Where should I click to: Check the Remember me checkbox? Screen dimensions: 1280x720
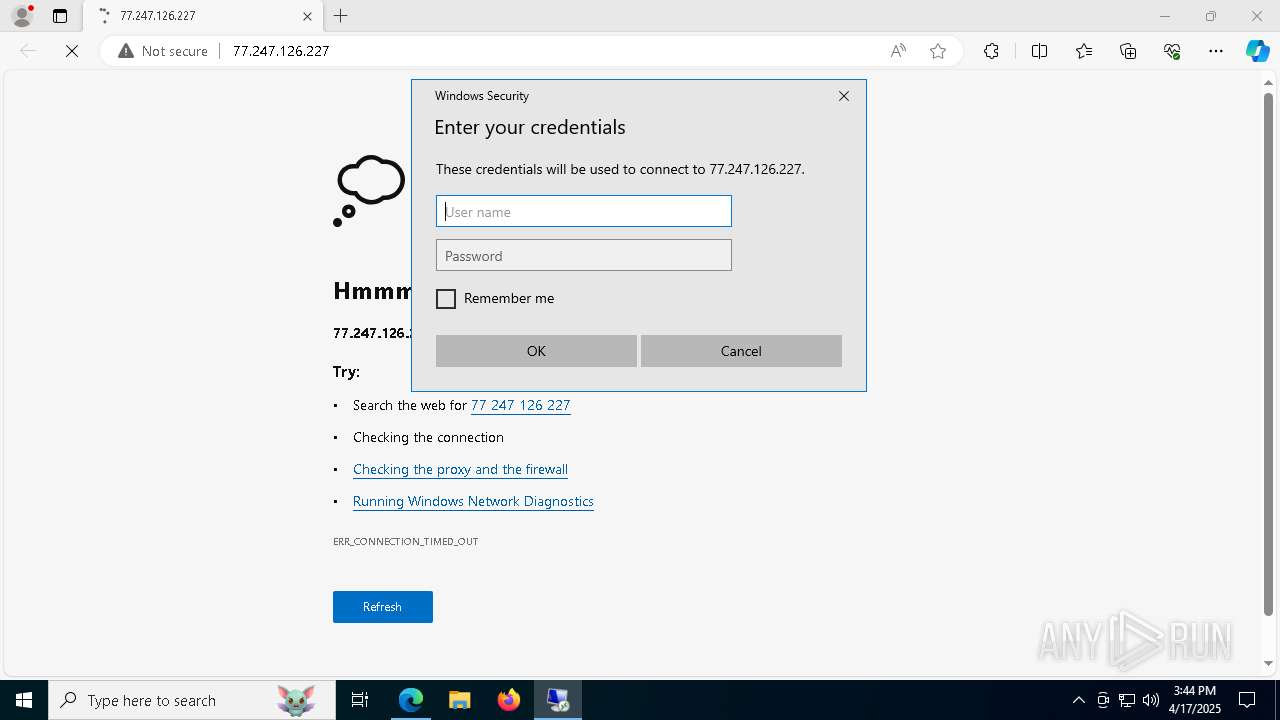pyautogui.click(x=446, y=299)
